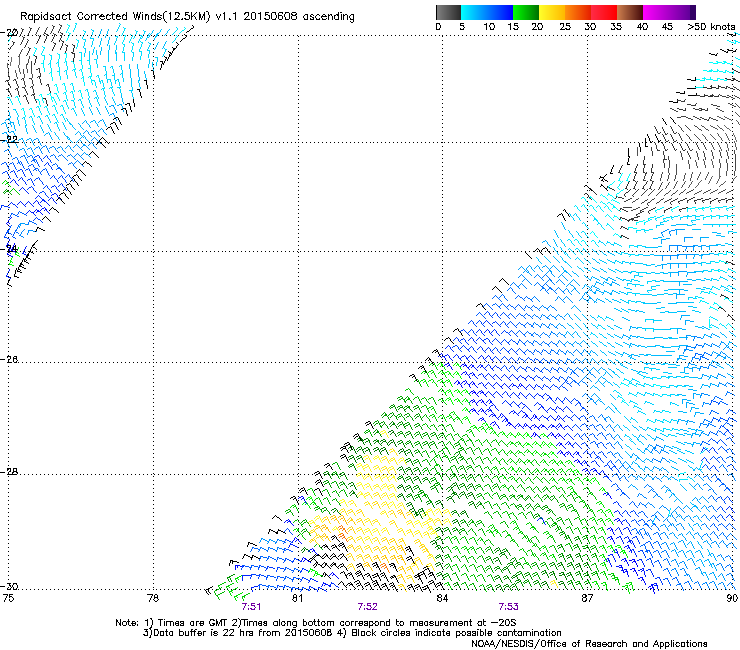Click the NOAA/NESDIS credit text

pos(589,644)
